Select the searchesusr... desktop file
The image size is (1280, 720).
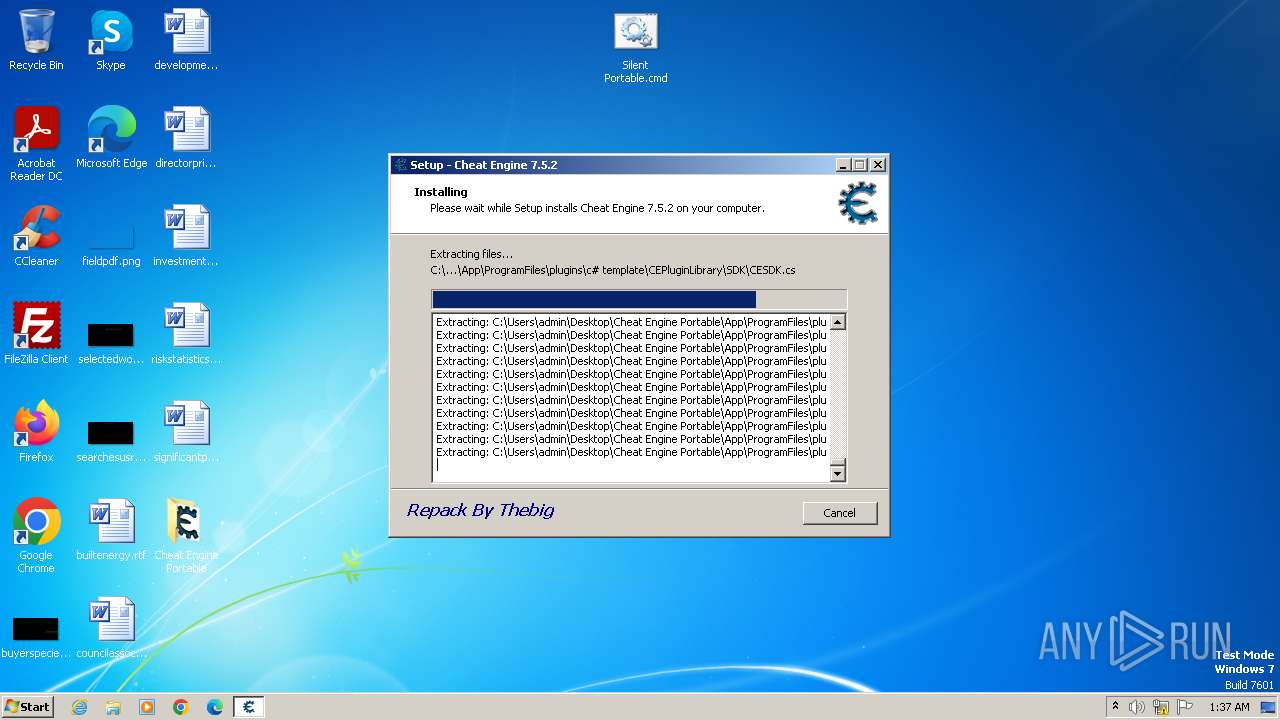pos(111,440)
